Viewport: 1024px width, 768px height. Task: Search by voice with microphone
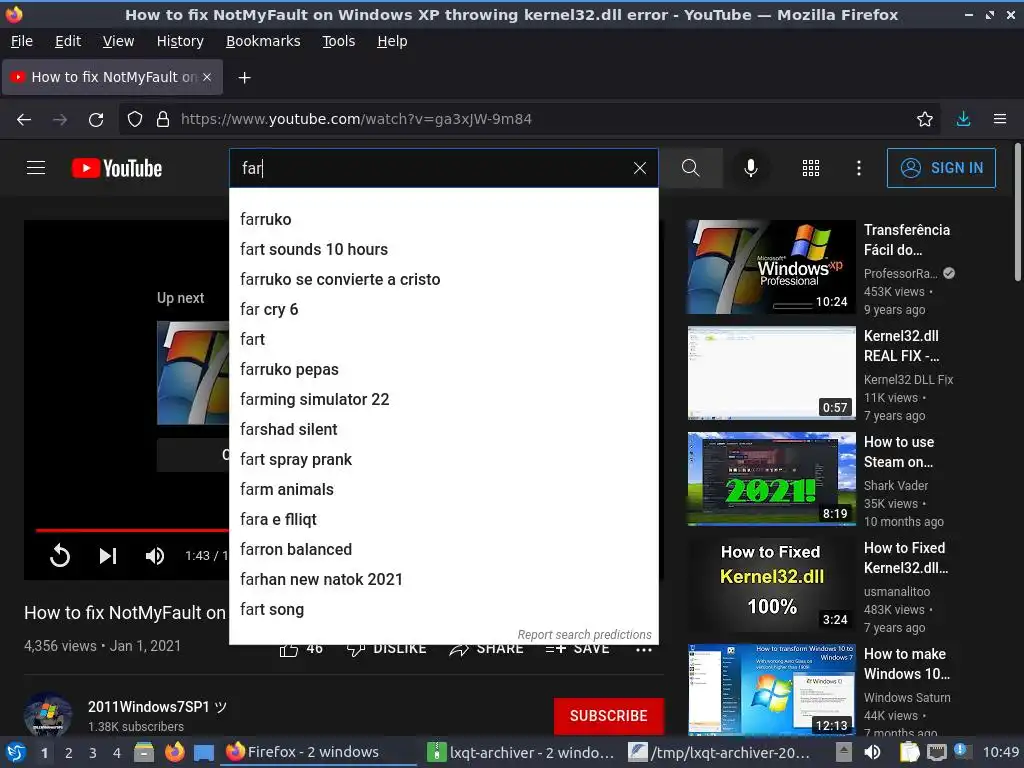click(x=751, y=168)
